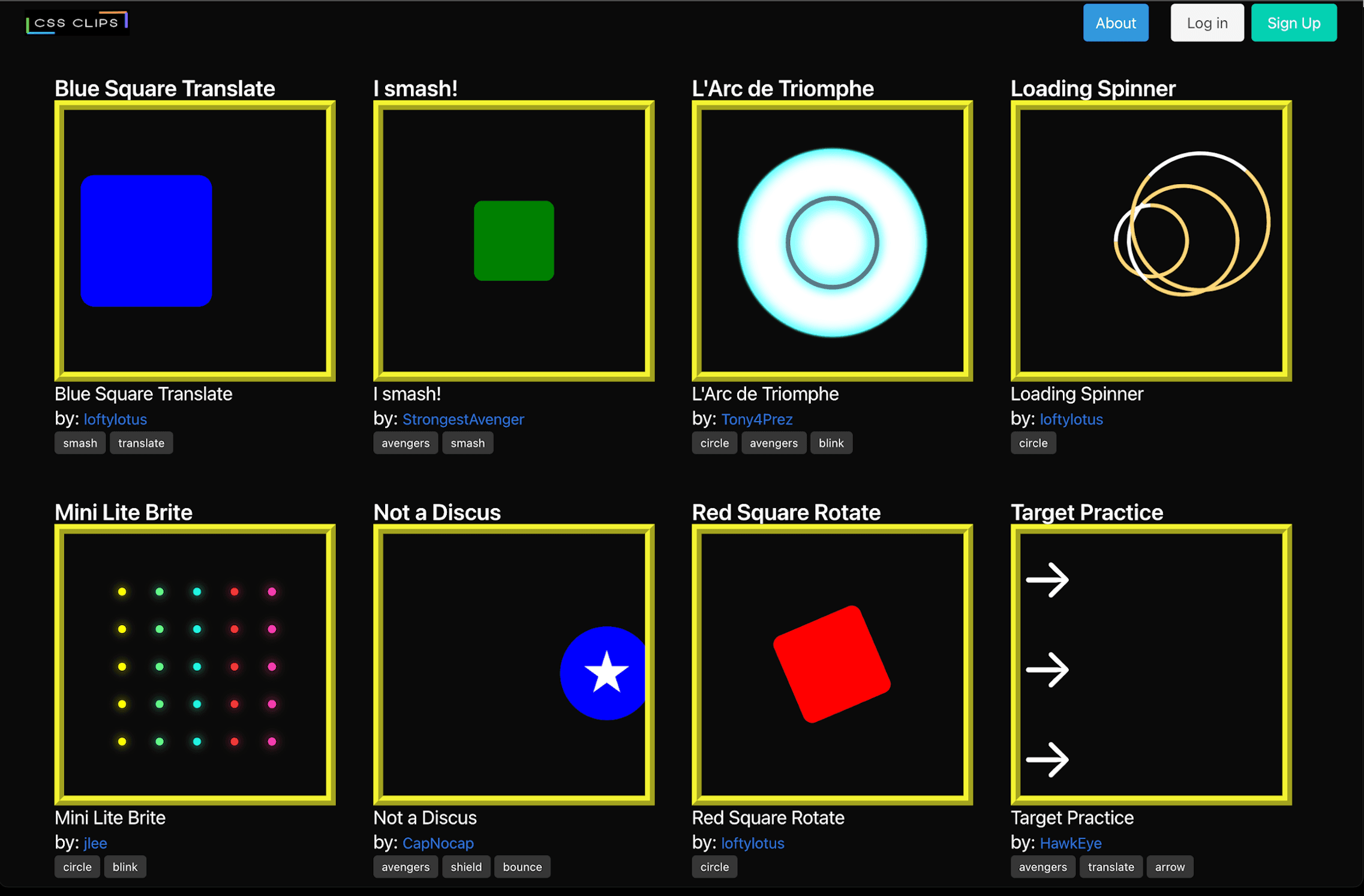This screenshot has width=1364, height=896.
Task: Open loftylotus profile under Red Square Rotate
Action: click(x=752, y=843)
